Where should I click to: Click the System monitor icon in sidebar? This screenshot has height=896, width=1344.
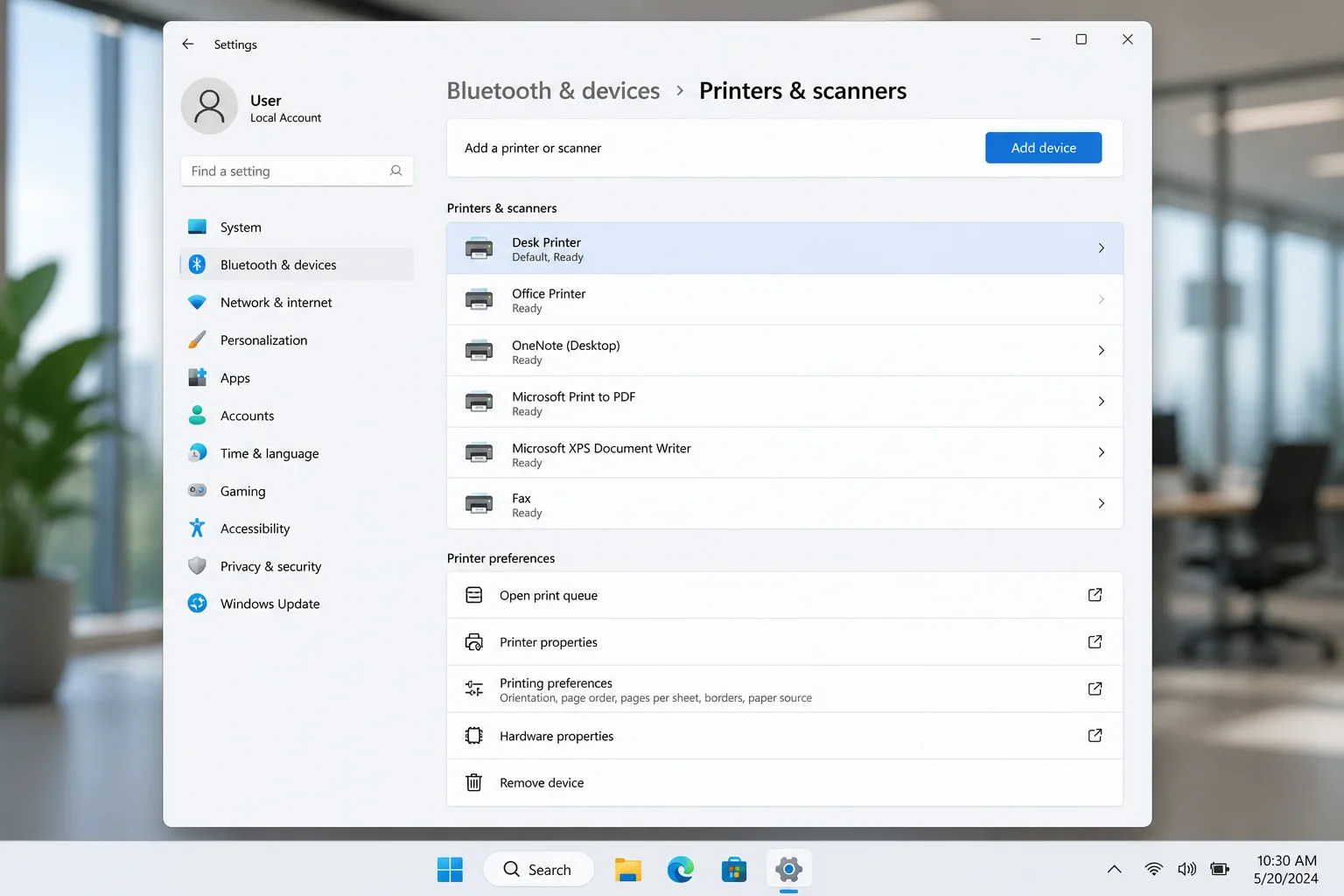click(198, 227)
